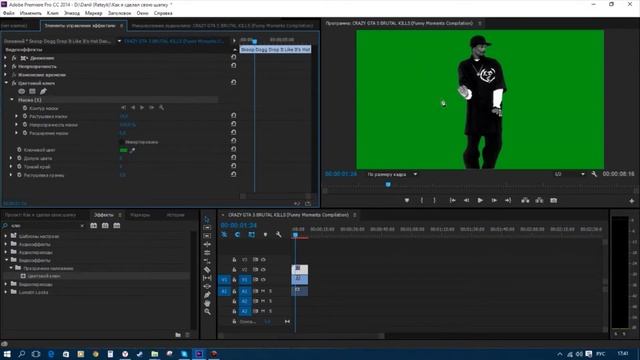The width and height of the screenshot is (640, 360).
Task: Open the Эпизод menu
Action: tap(72, 13)
